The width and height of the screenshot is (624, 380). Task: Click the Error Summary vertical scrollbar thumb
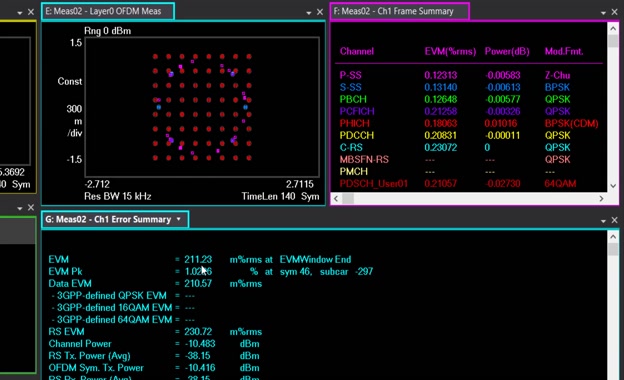[x=613, y=249]
